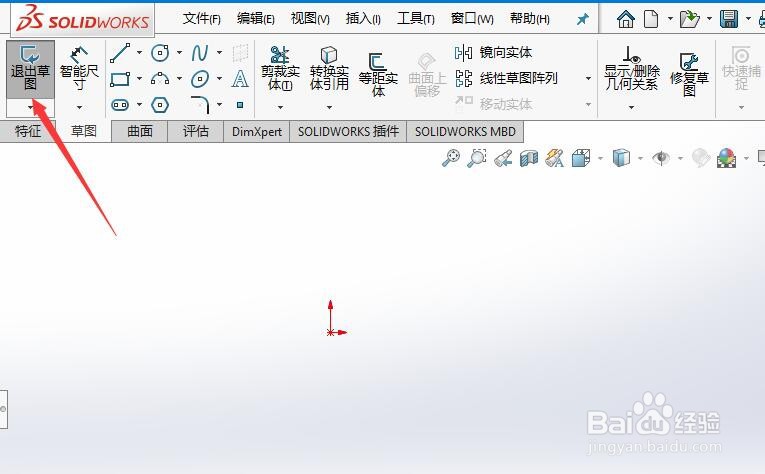Click the View Orientation cube icon
Screen dimensions: 765x474
[581, 158]
